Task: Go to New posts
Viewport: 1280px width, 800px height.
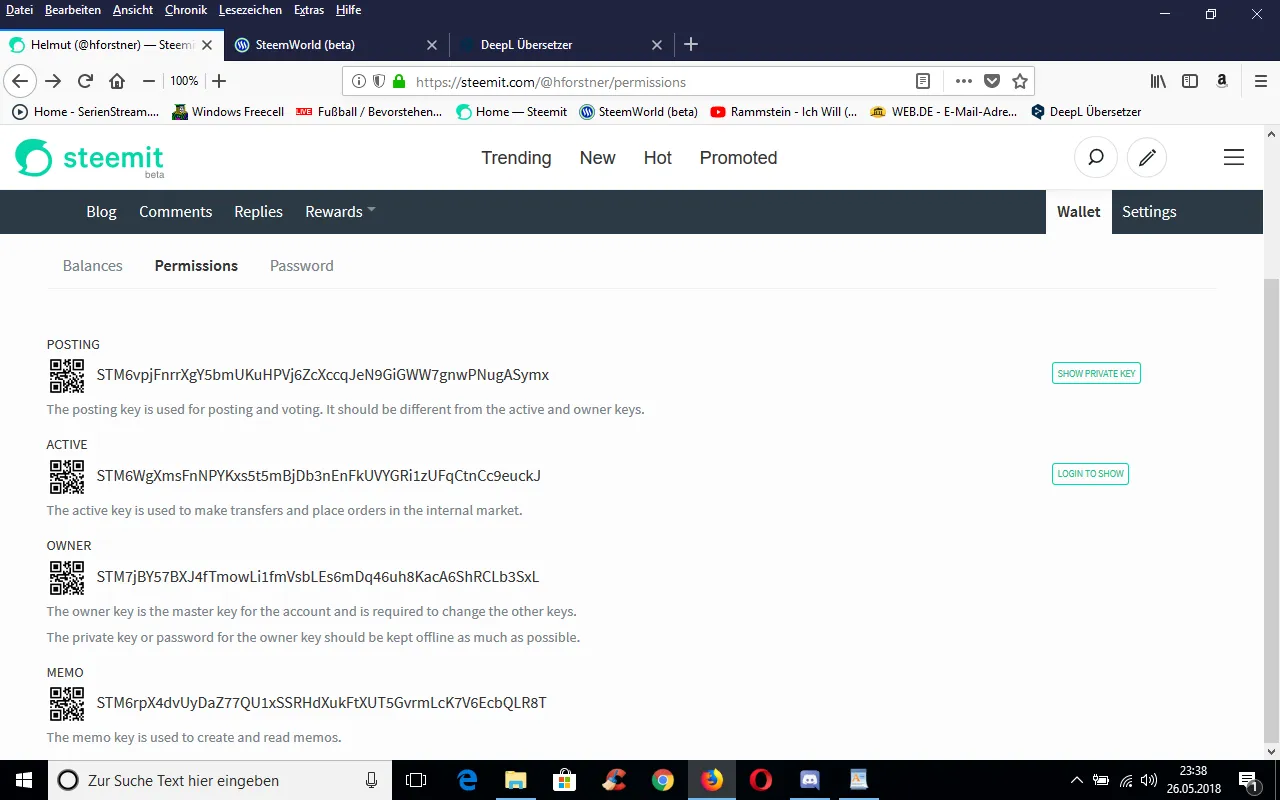Action: pos(598,158)
